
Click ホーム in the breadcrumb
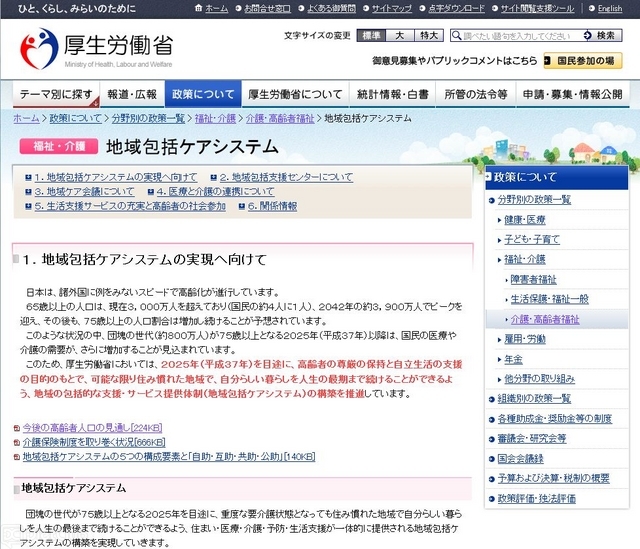click(x=27, y=118)
